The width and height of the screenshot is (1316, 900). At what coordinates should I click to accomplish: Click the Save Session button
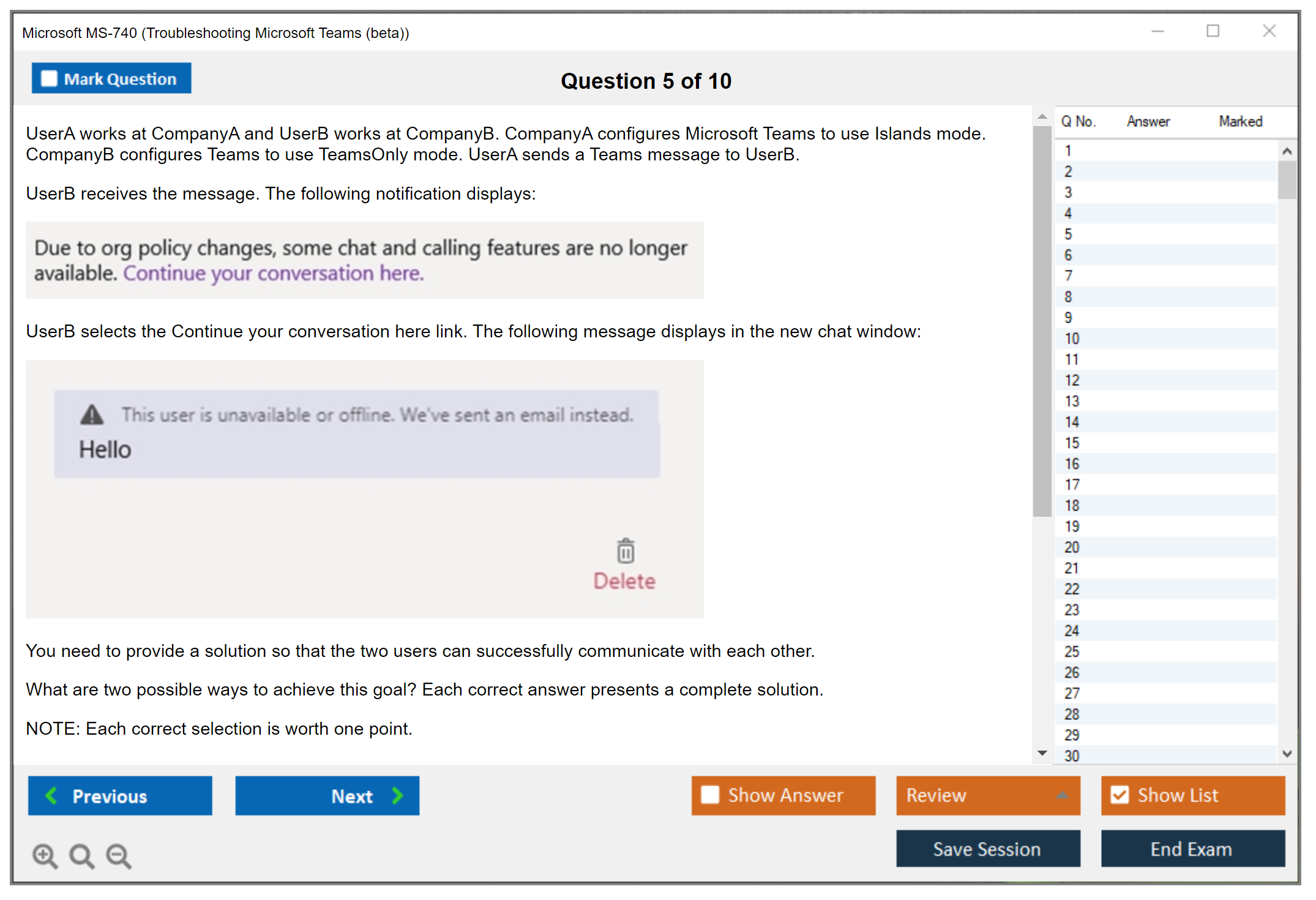(987, 849)
